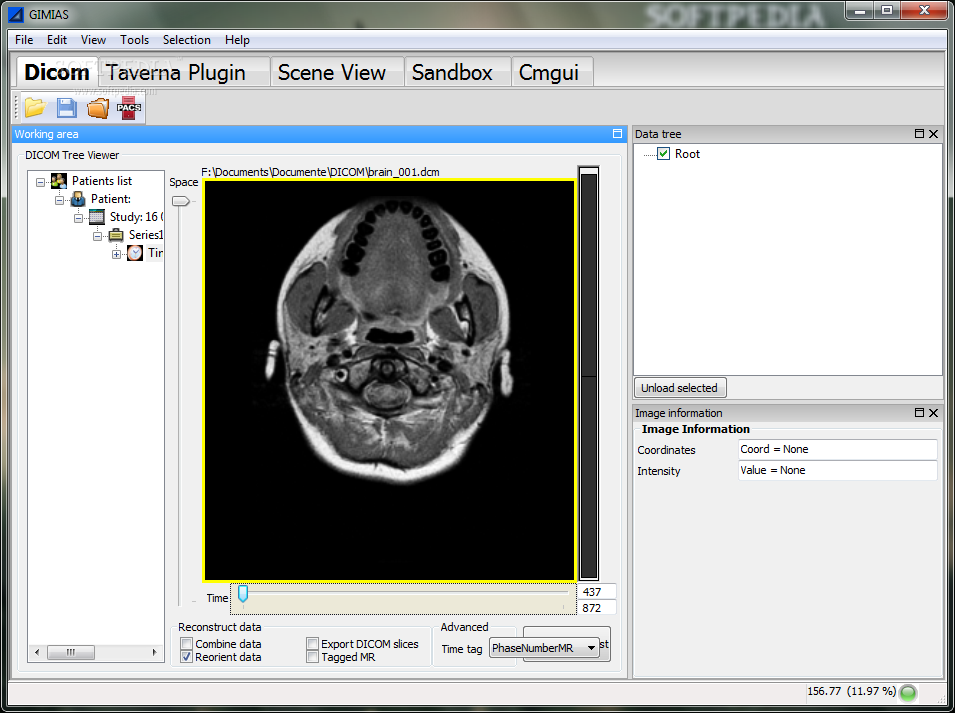Click the Timepoint clock icon in tree
Image resolution: width=955 pixels, height=713 pixels.
[135, 253]
